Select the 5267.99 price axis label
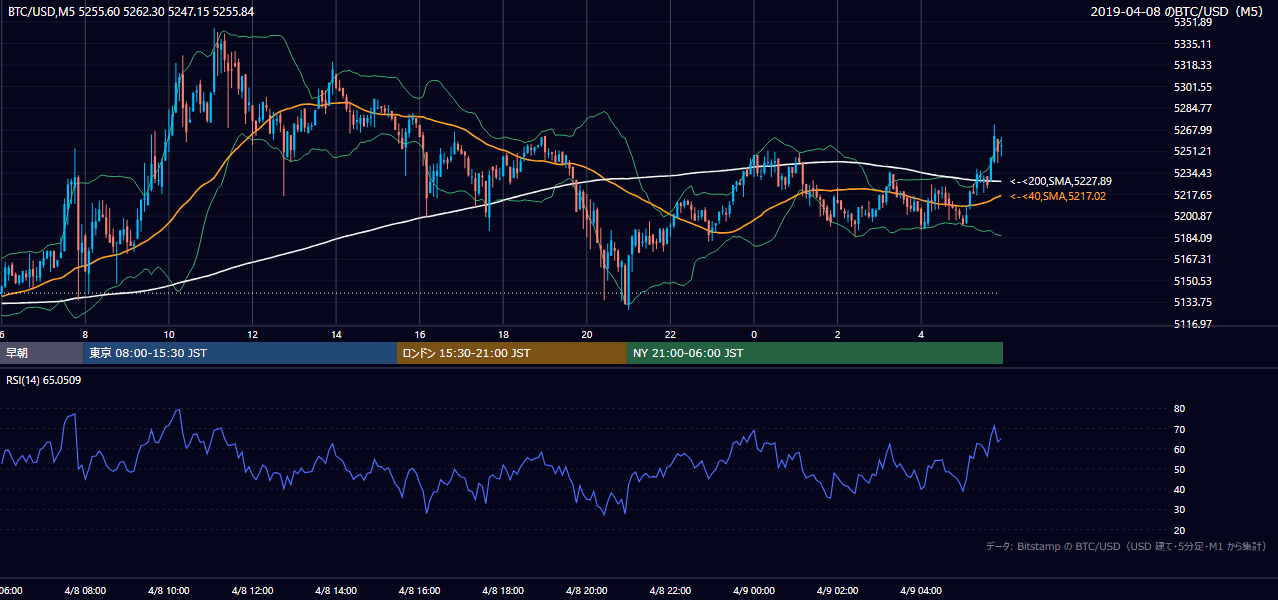The width and height of the screenshot is (1278, 600). click(1193, 130)
